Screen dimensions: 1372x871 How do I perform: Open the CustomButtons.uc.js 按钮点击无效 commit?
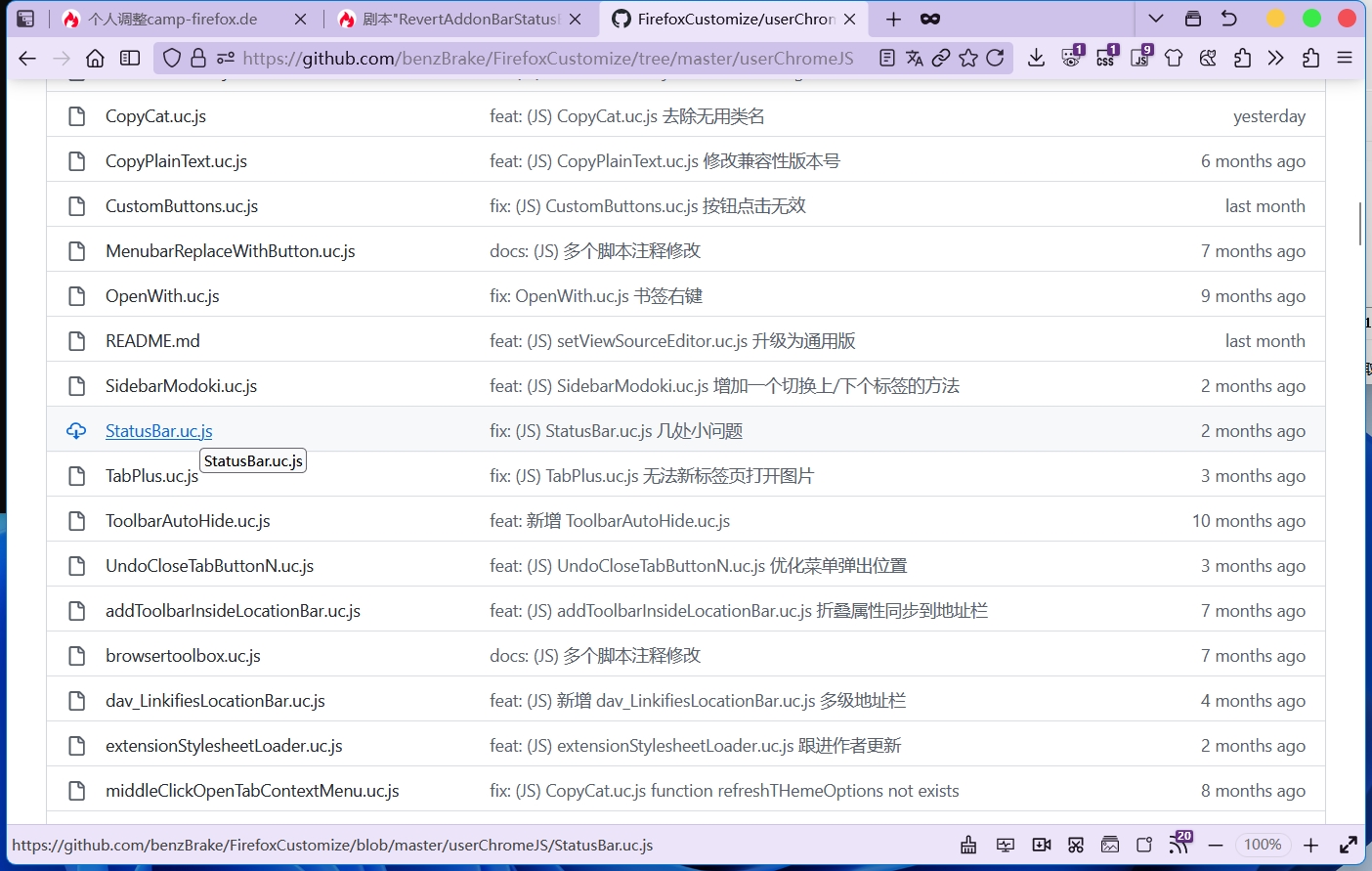[648, 206]
